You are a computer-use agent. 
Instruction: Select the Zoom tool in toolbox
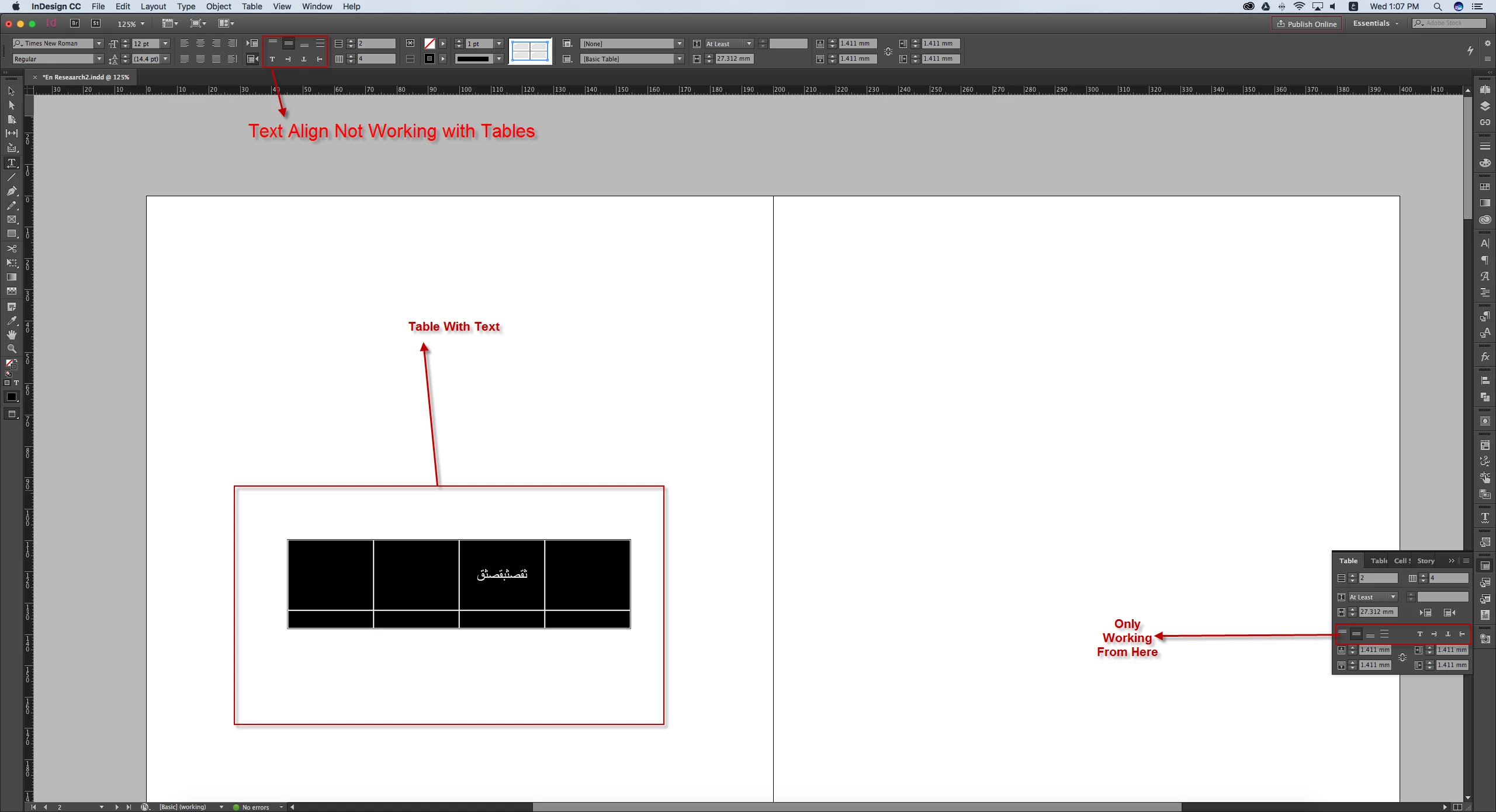(11, 349)
